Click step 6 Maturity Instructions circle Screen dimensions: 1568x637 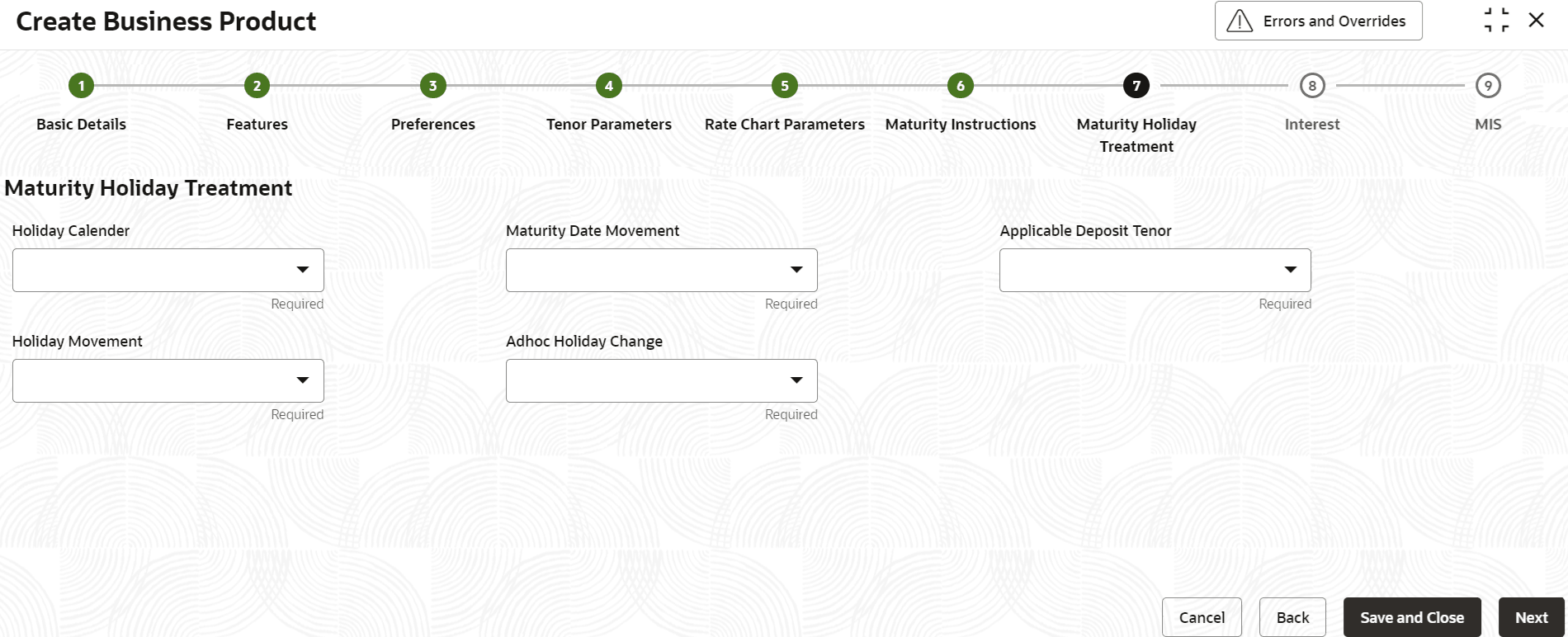click(960, 85)
